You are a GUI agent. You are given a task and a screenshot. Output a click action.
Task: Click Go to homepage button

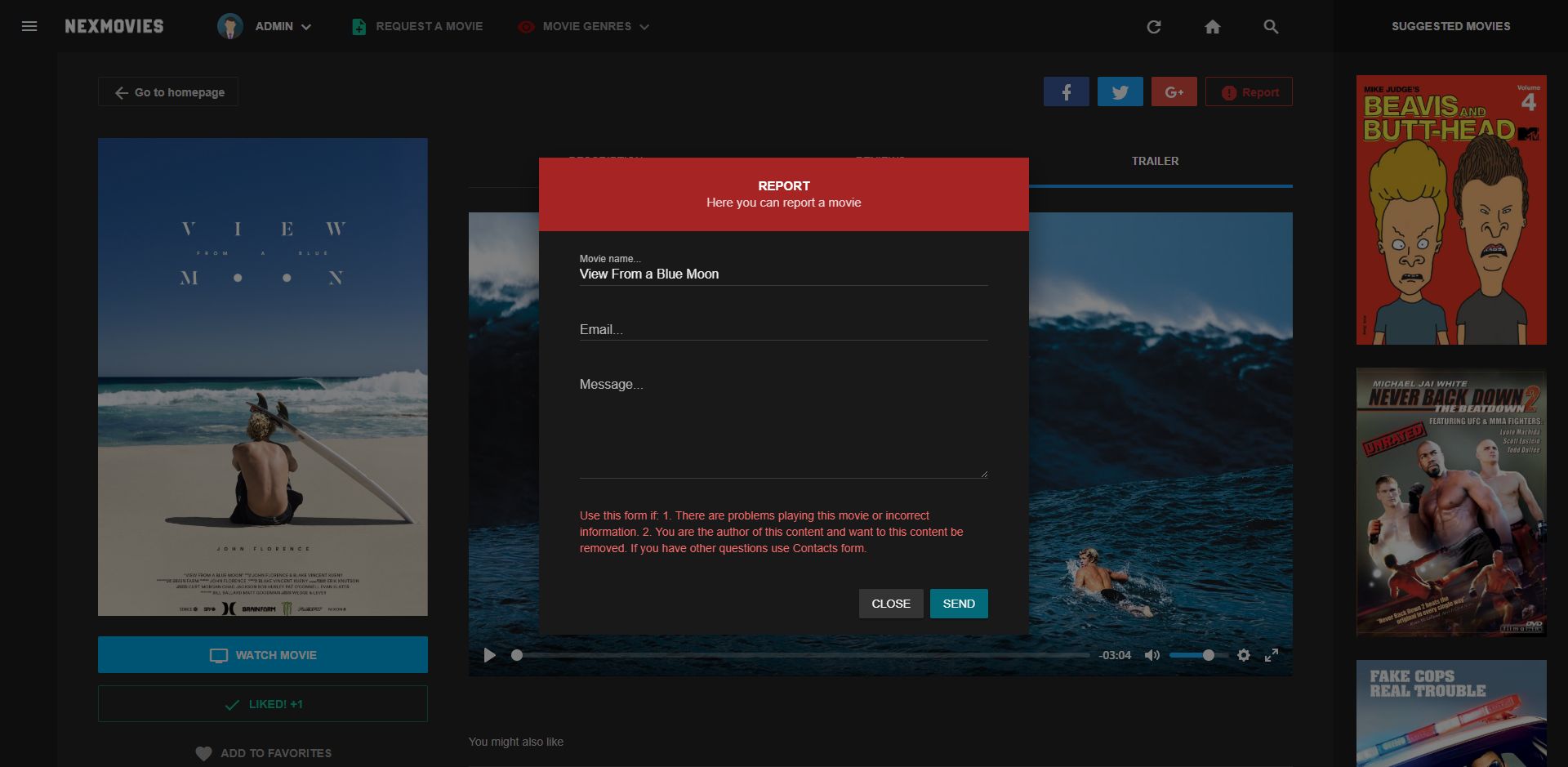tap(168, 92)
